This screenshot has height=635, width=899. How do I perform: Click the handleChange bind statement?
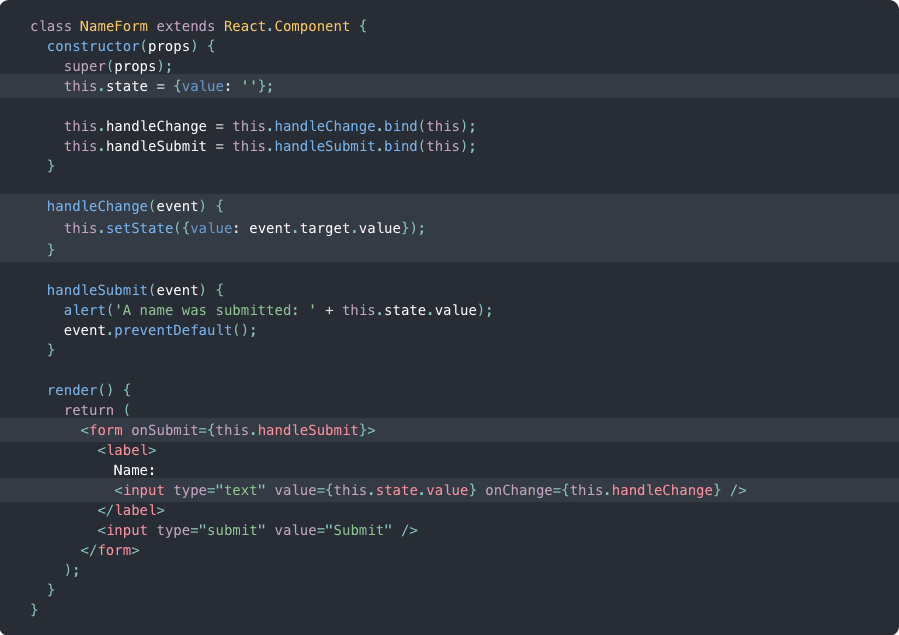click(270, 126)
